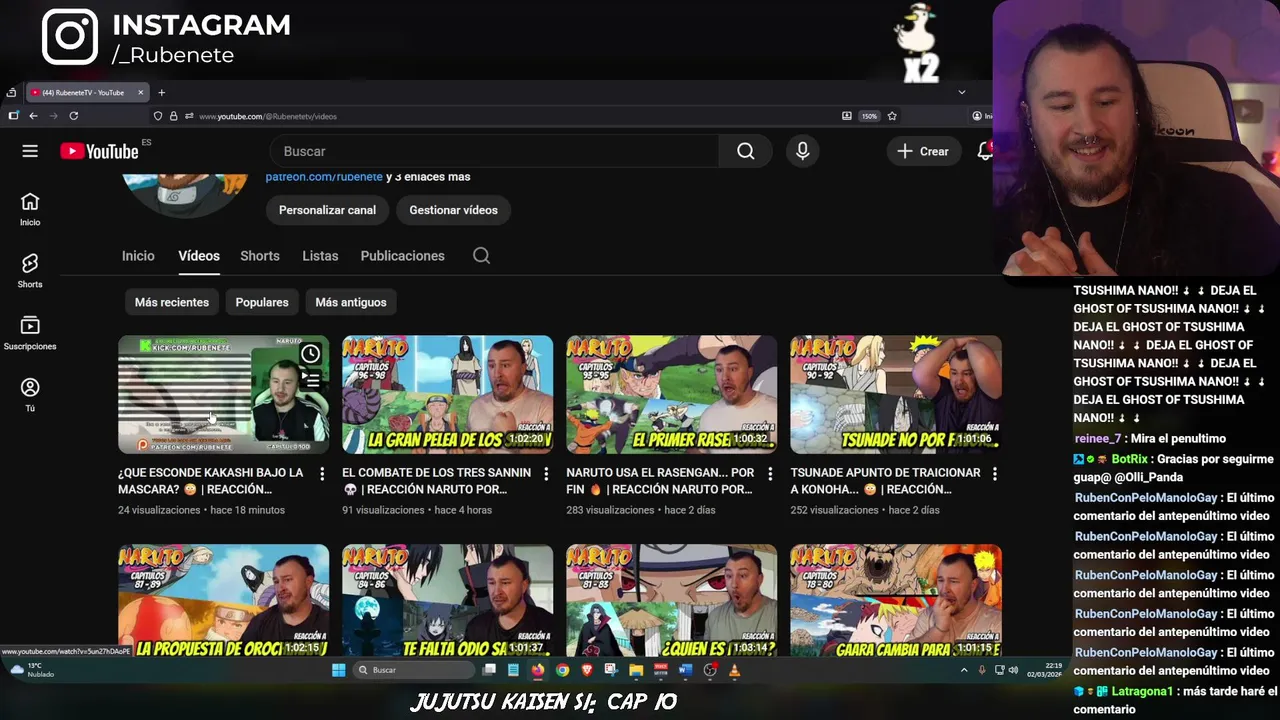The image size is (1280, 720).
Task: Reload page in browser toolbar
Action: (73, 116)
